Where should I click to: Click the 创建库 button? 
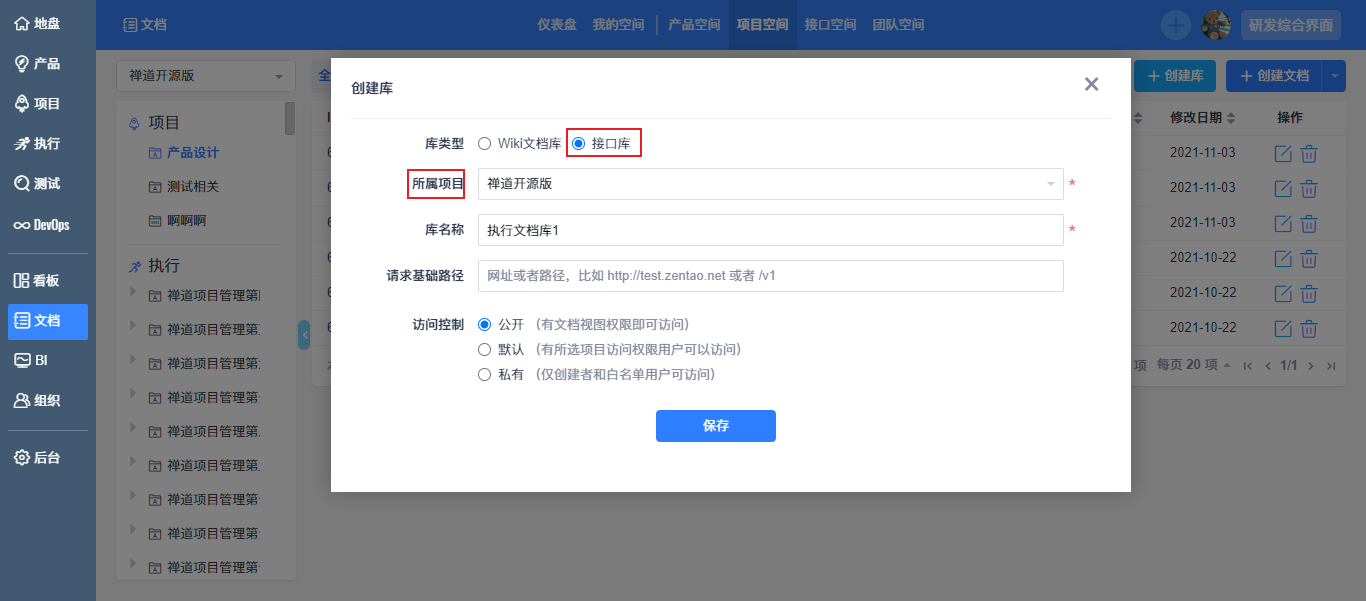tap(1174, 75)
